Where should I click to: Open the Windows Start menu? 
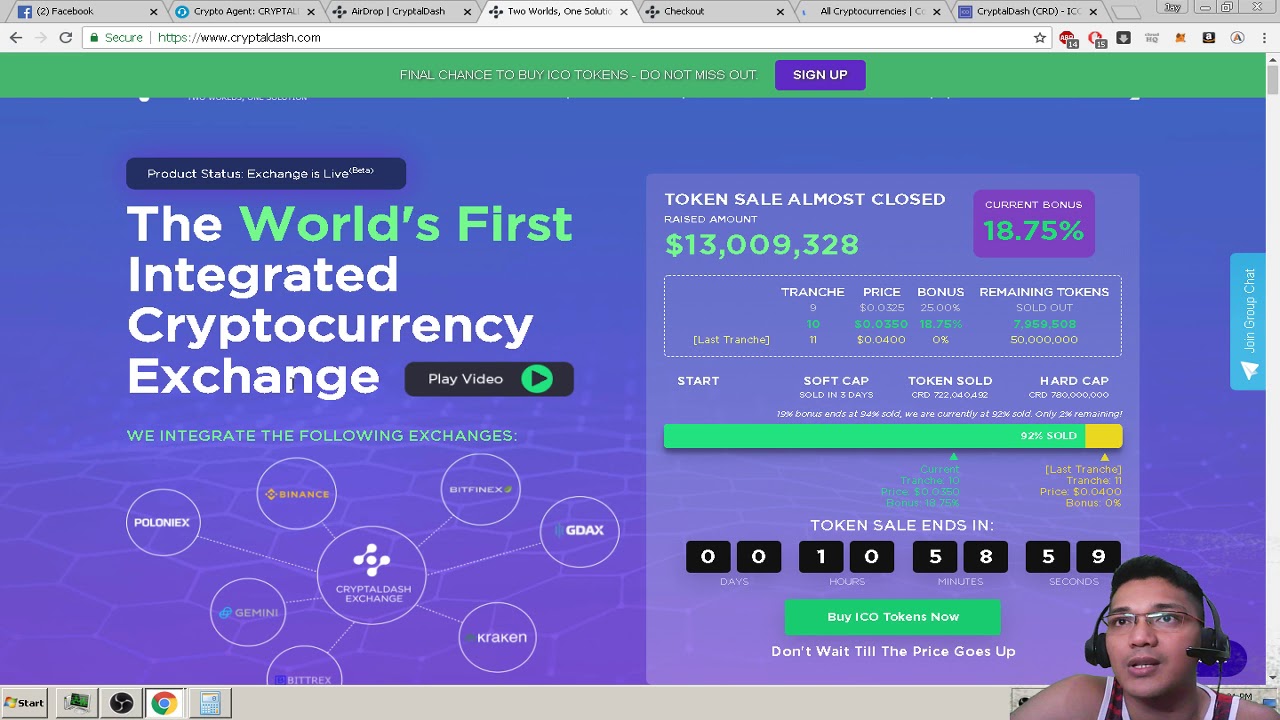(x=24, y=703)
